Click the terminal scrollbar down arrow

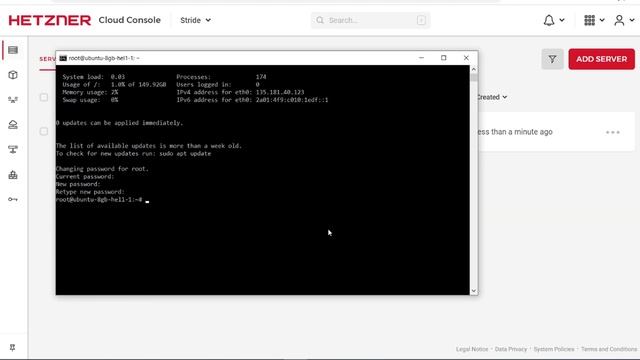coord(473,291)
